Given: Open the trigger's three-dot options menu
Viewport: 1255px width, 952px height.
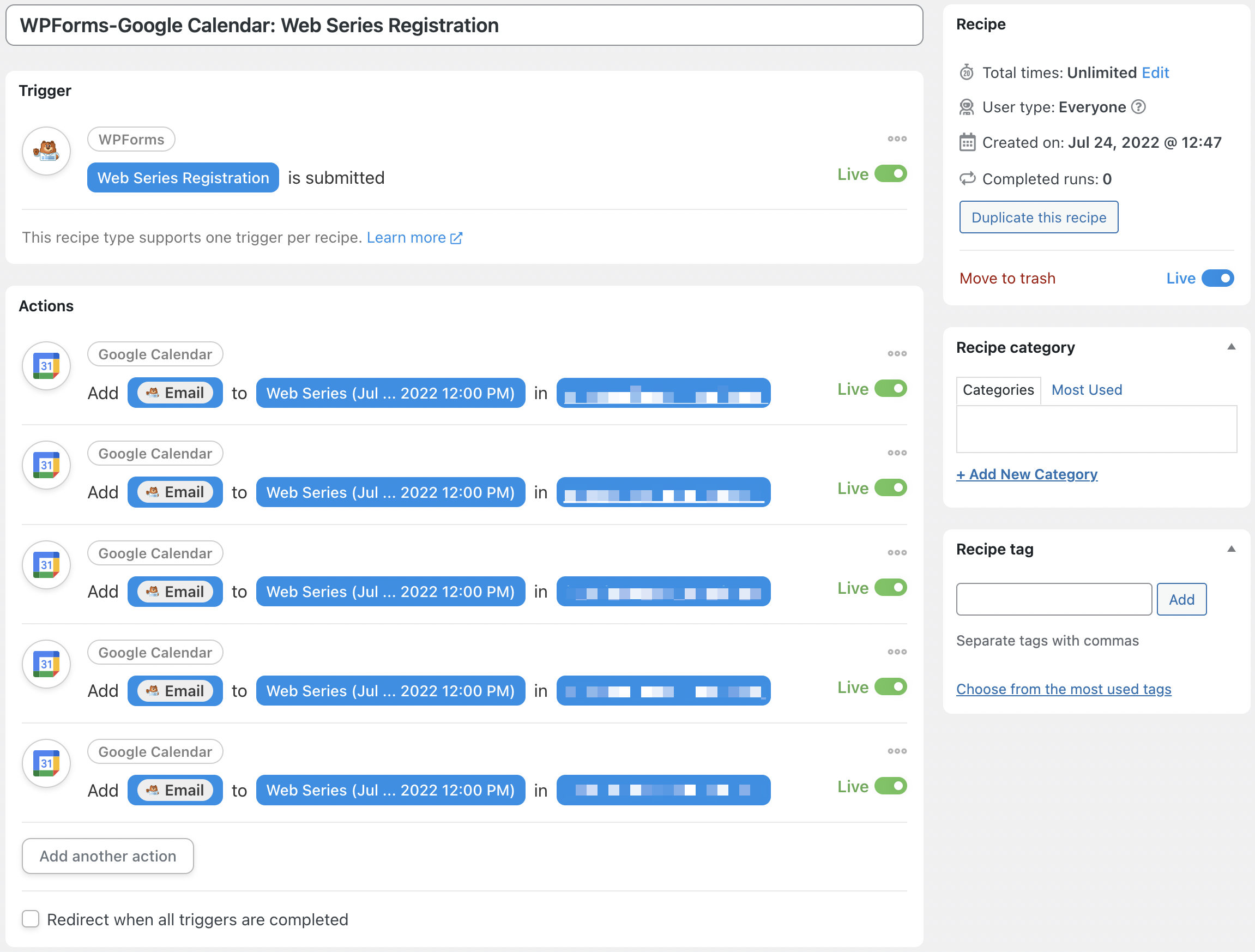Looking at the screenshot, I should 897,139.
